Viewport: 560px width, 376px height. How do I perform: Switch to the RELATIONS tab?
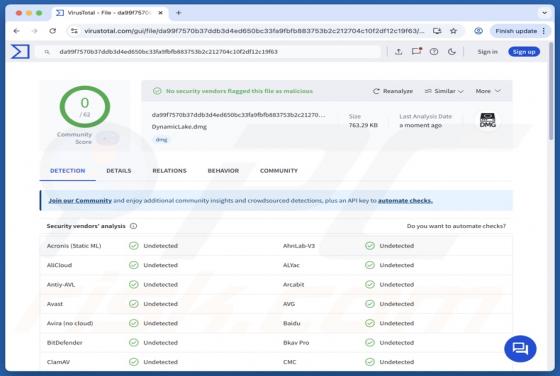[x=169, y=171]
